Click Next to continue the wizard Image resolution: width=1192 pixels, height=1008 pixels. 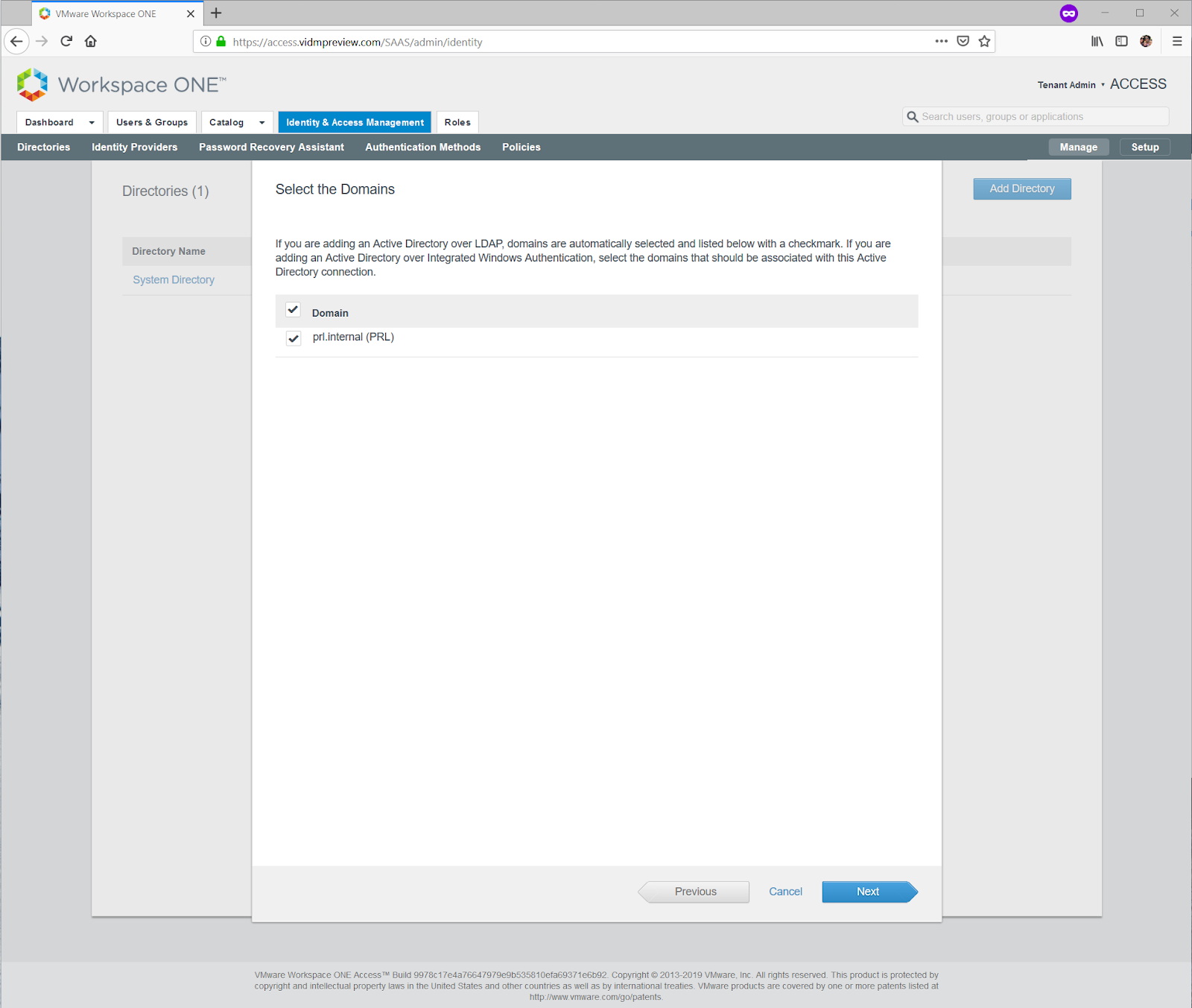click(869, 892)
